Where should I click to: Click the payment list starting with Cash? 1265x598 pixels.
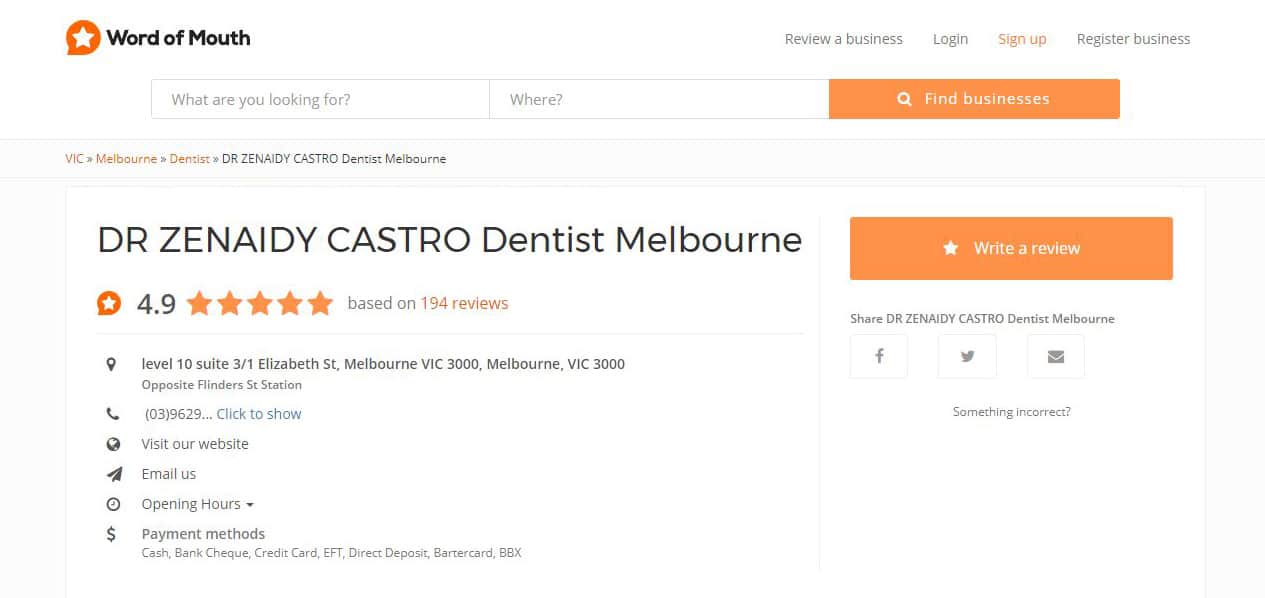(331, 553)
